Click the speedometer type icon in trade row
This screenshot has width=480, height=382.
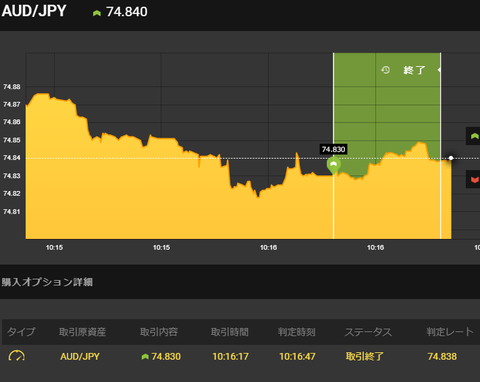coord(16,356)
